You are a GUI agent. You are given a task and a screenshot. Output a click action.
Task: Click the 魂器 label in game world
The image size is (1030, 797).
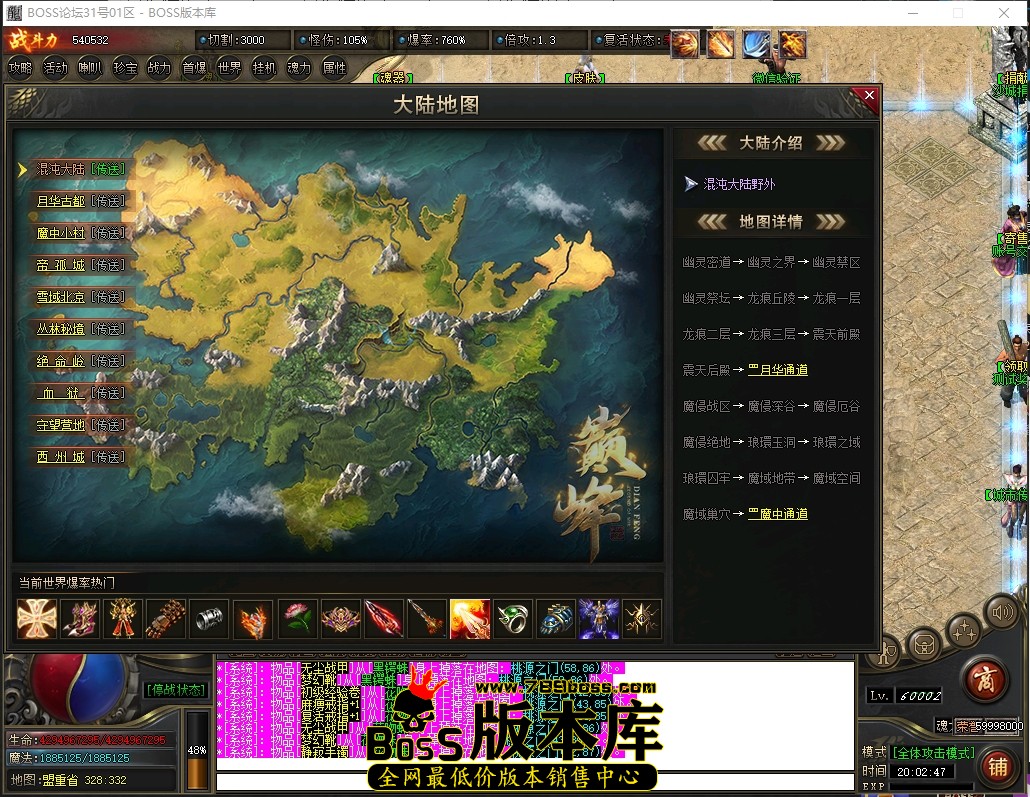pyautogui.click(x=393, y=78)
